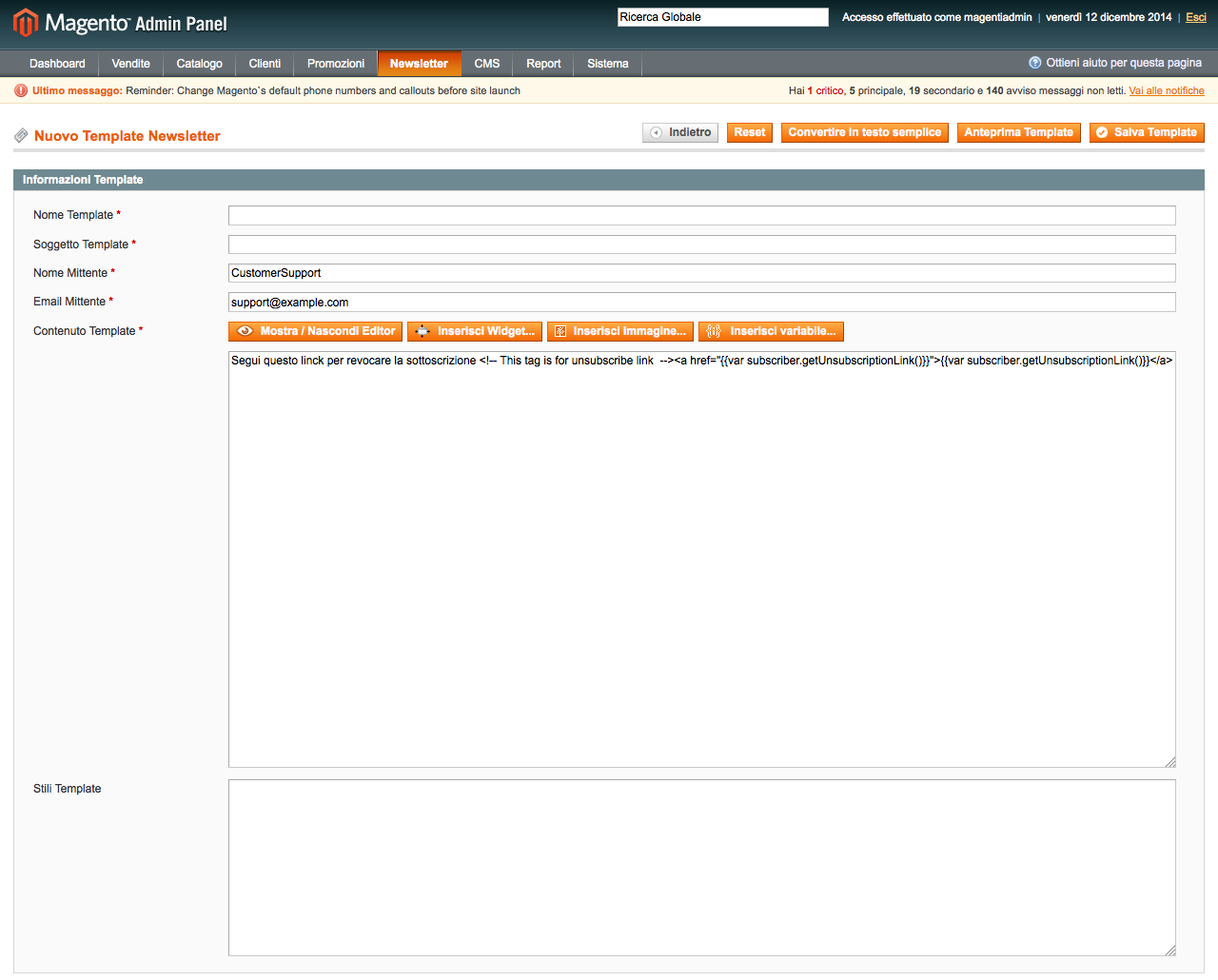This screenshot has width=1218, height=980.
Task: Follow the Vai alle notifiche link
Action: tap(1166, 91)
